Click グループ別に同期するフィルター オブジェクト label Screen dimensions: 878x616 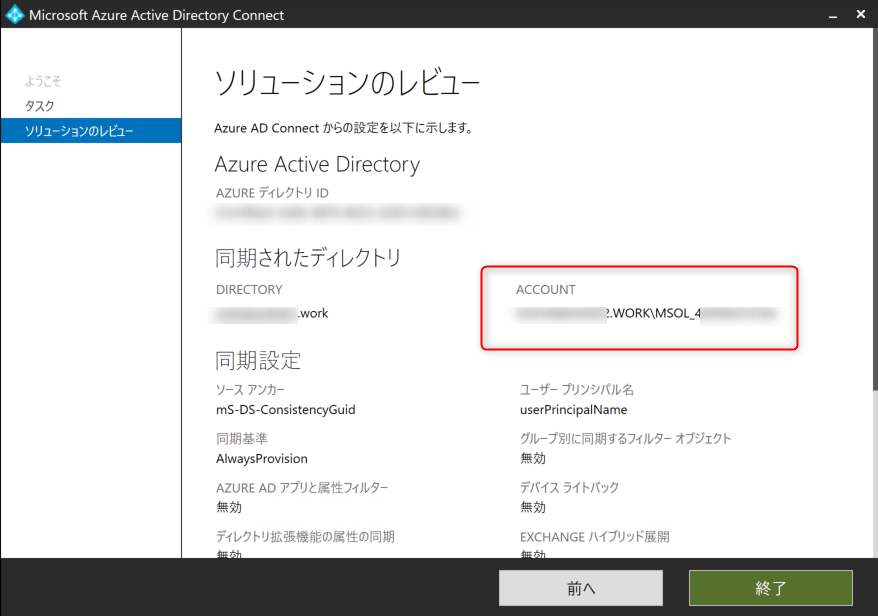(625, 438)
